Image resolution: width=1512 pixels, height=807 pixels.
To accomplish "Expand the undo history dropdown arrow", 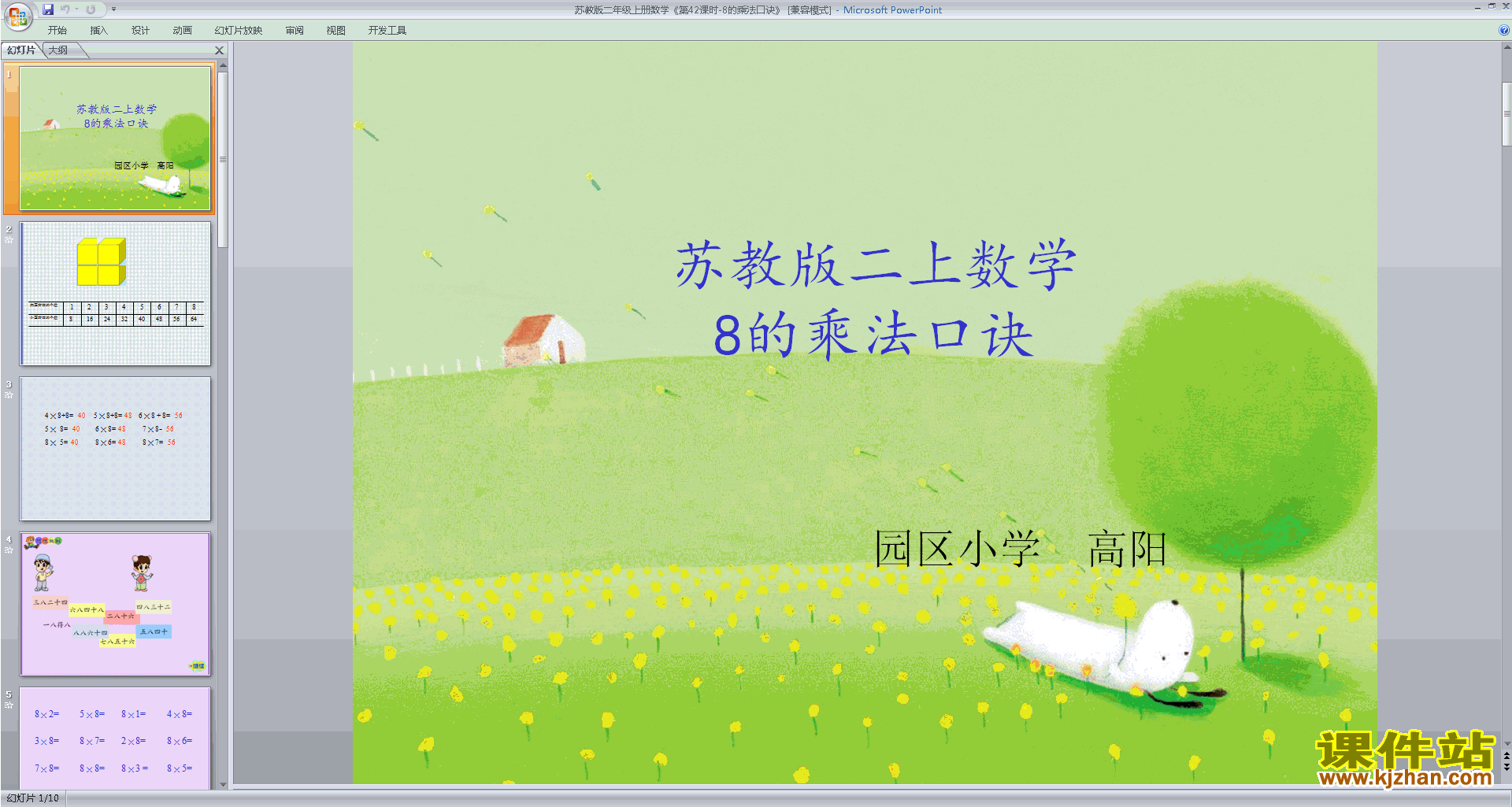I will pos(77,9).
